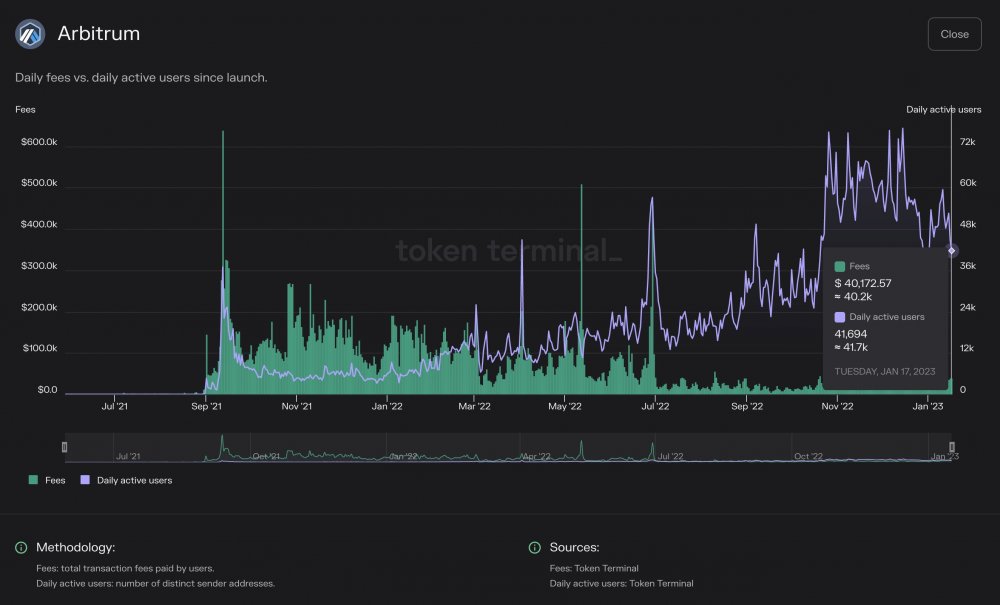This screenshot has height=605, width=1000.
Task: Click the "48k" users axis label
Action: coord(968,224)
